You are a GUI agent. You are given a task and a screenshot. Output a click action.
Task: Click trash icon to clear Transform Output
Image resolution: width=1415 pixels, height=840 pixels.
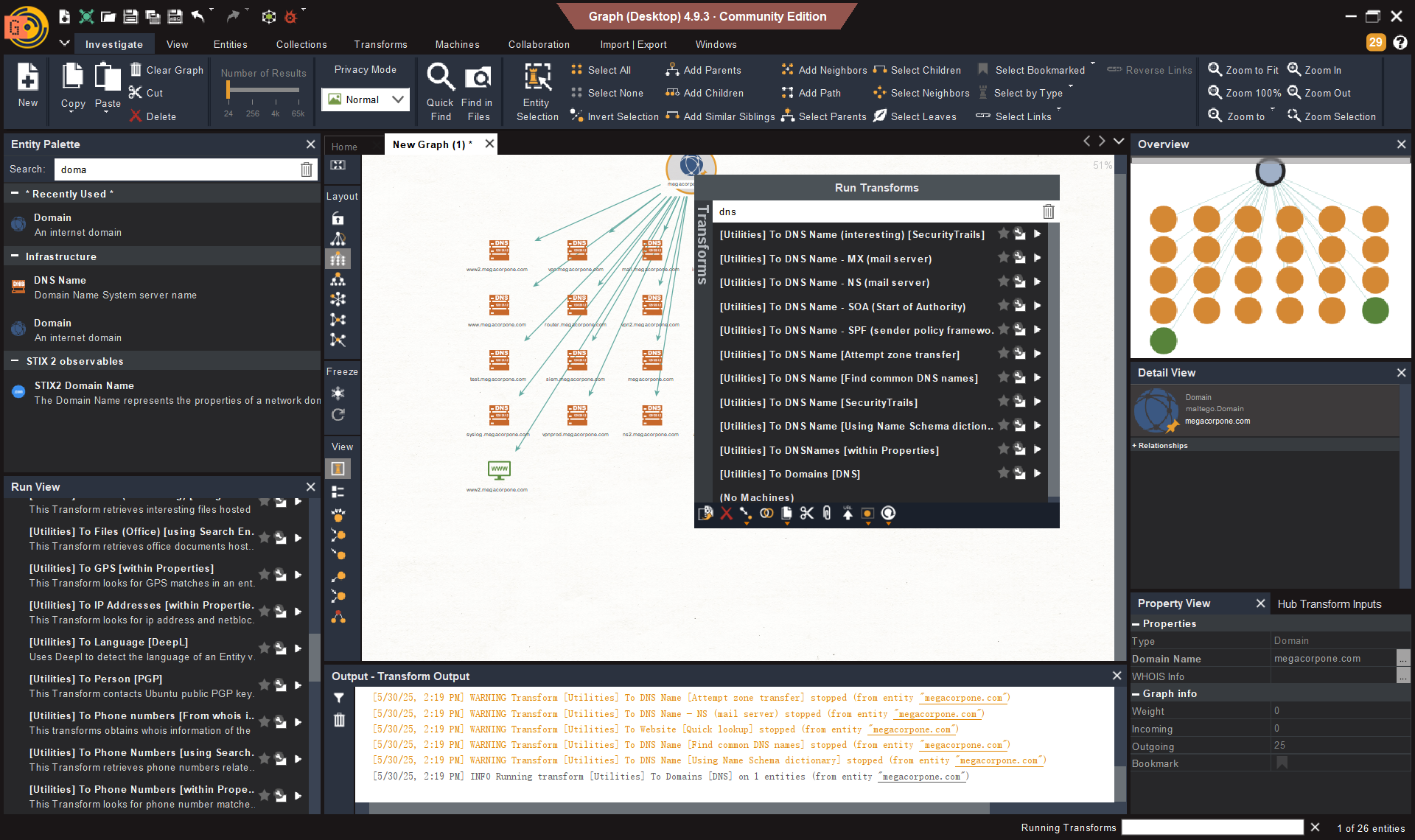coord(339,720)
